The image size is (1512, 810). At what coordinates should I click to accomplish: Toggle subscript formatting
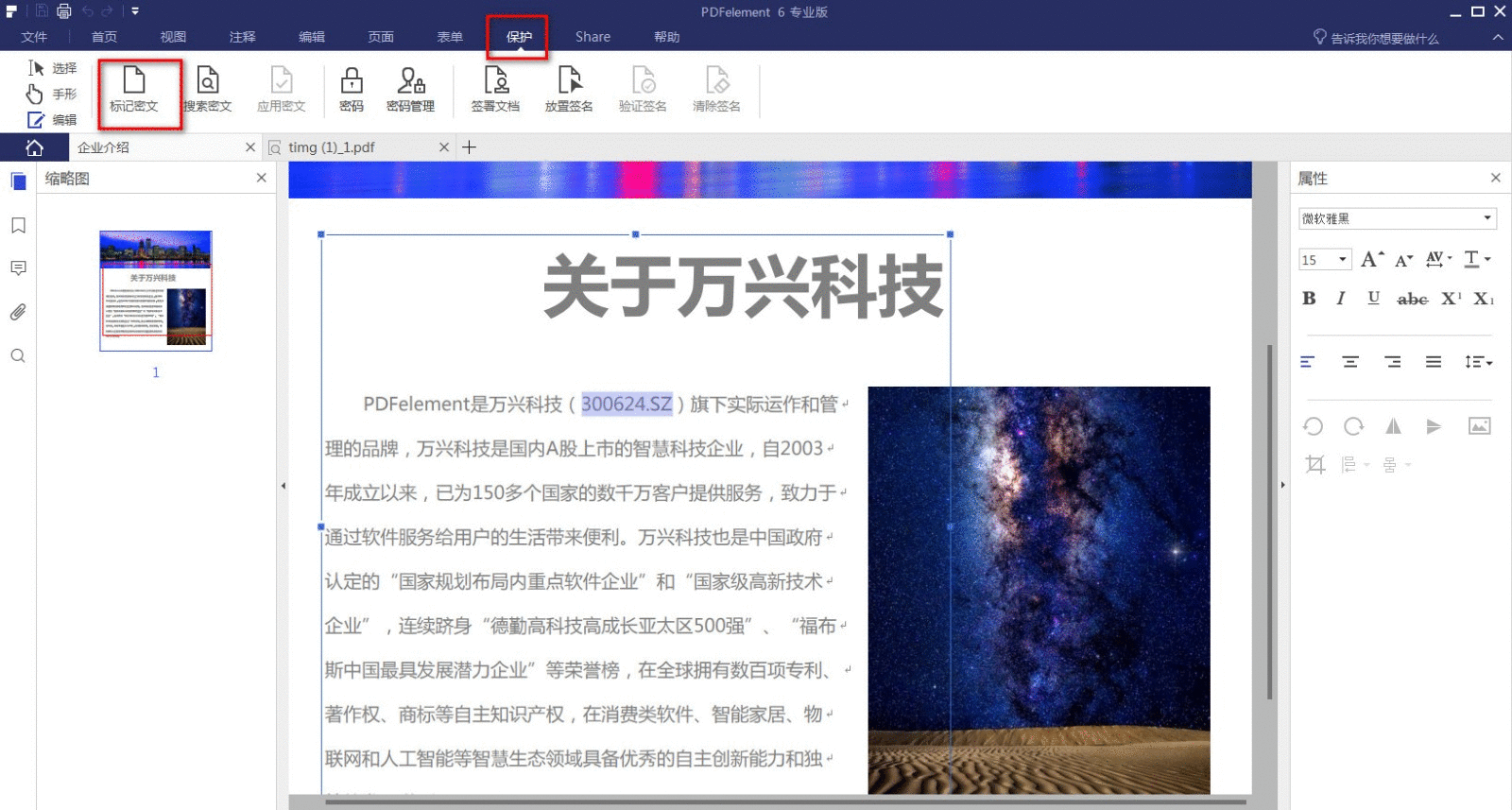click(1484, 299)
